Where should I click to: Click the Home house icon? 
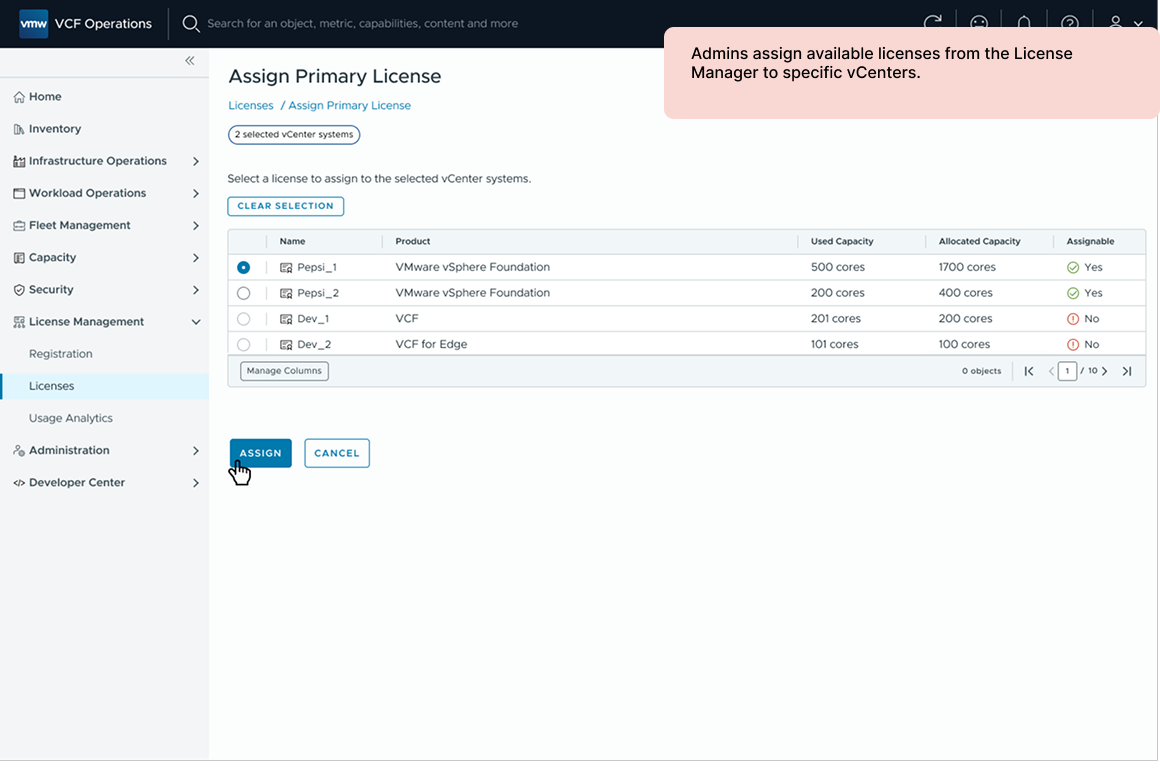pos(19,97)
